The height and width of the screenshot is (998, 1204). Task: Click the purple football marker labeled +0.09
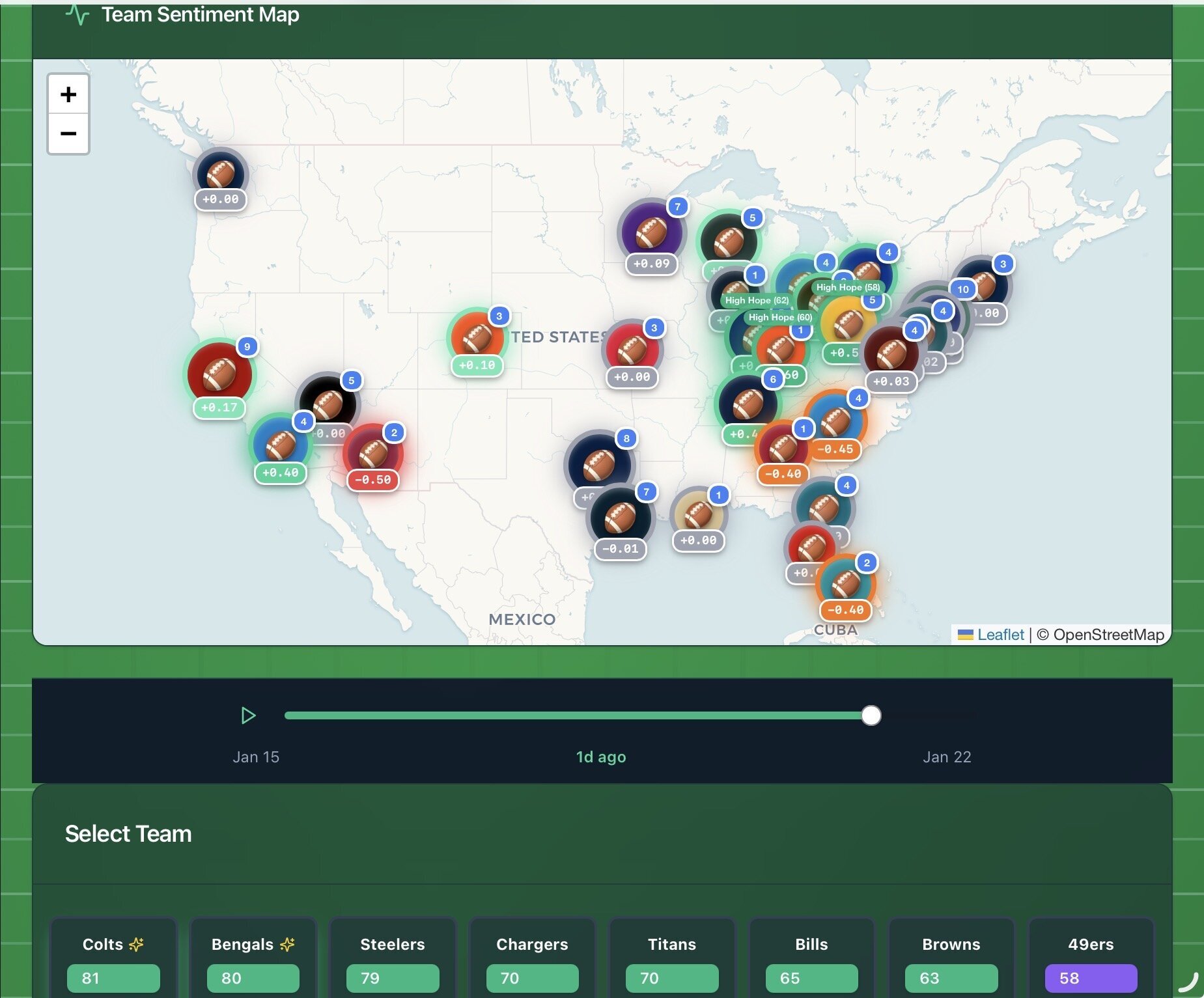click(x=651, y=232)
